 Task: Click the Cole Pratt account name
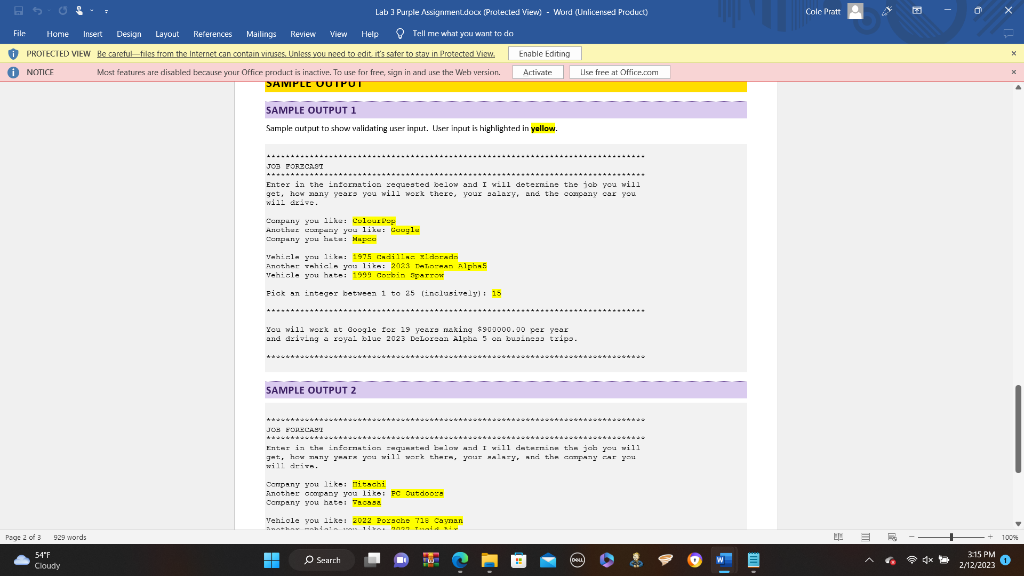coord(823,11)
